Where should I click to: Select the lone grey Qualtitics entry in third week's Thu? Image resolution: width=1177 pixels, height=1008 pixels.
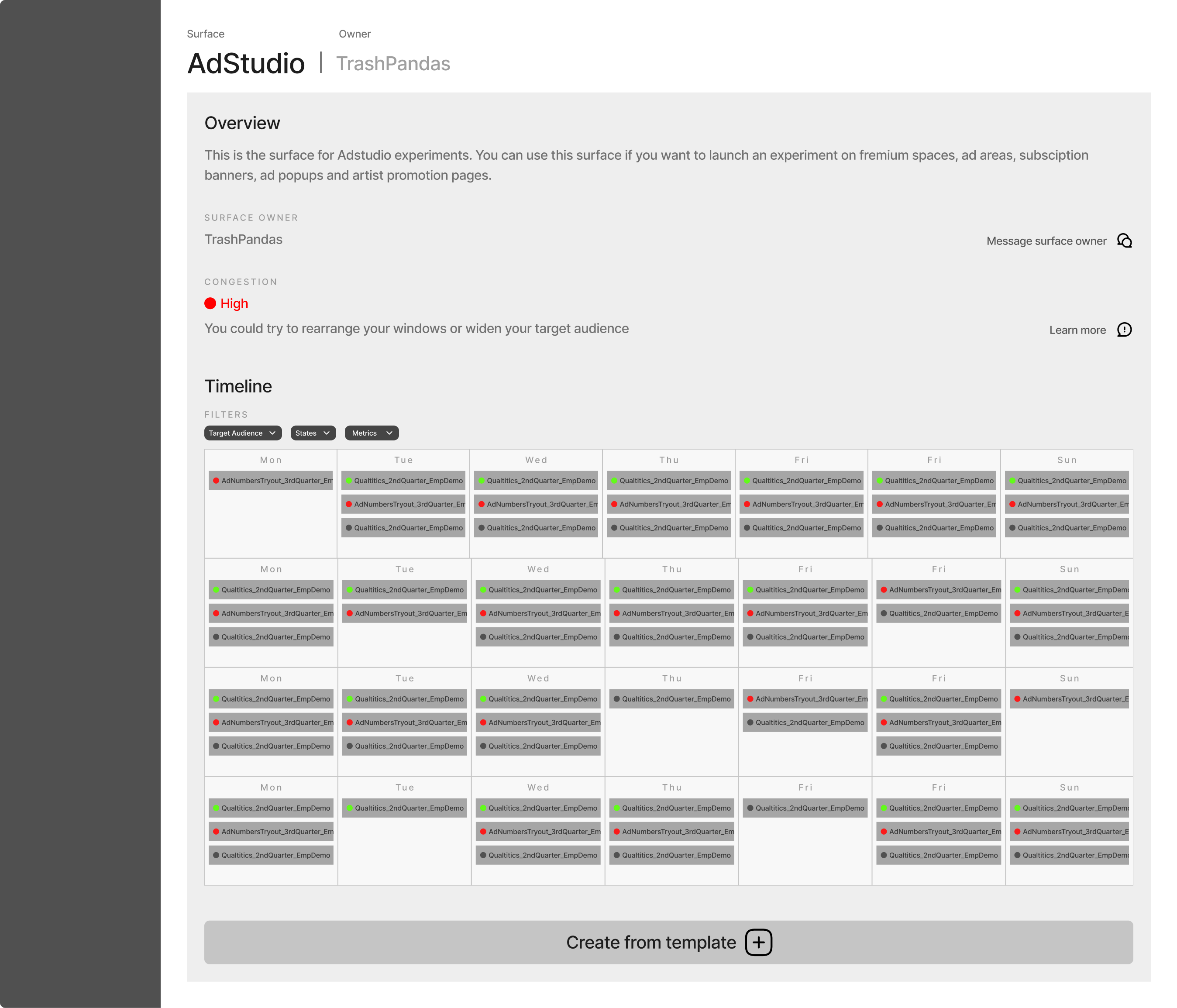point(671,699)
